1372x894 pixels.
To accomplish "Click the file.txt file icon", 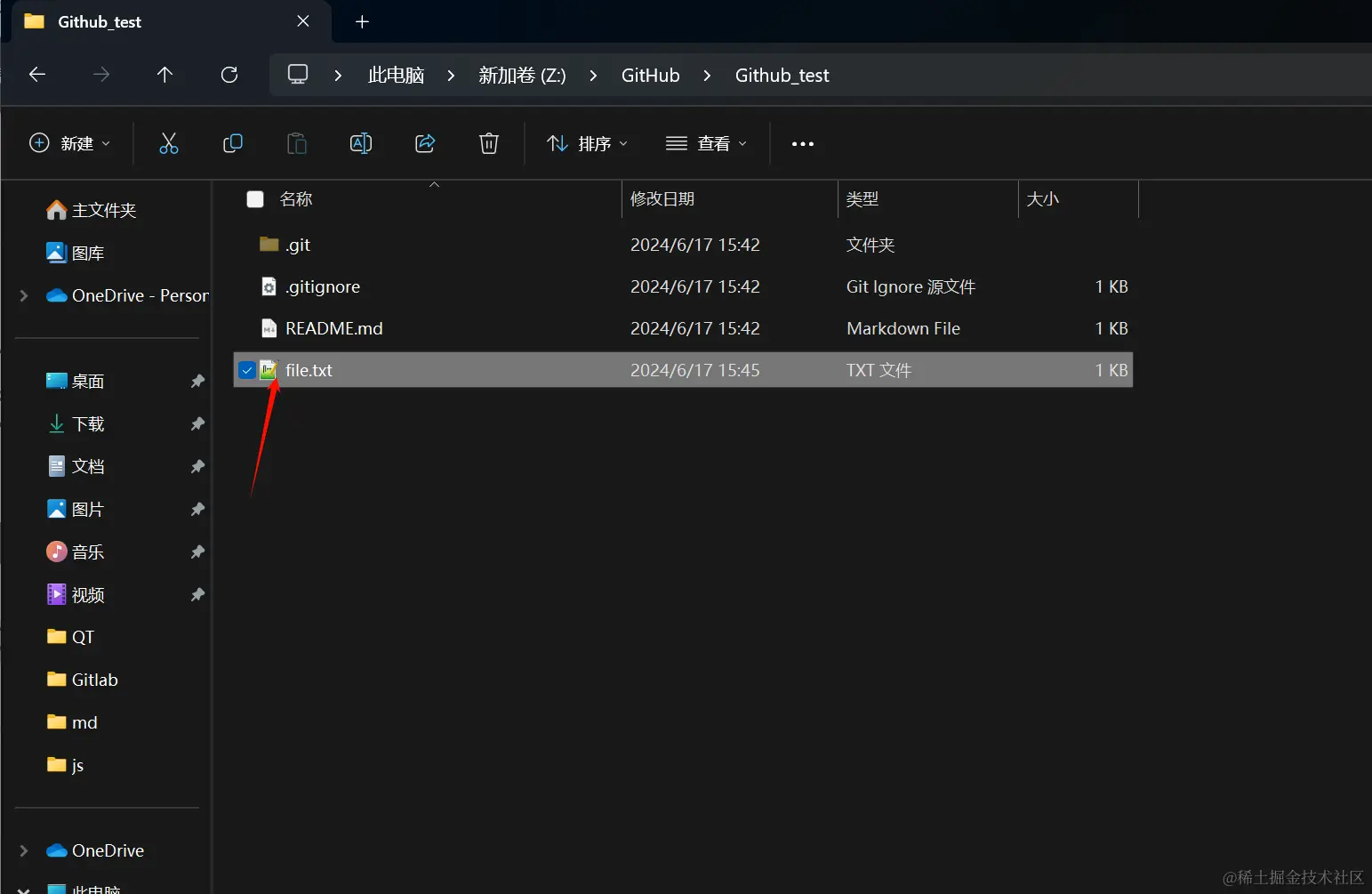I will click(269, 370).
